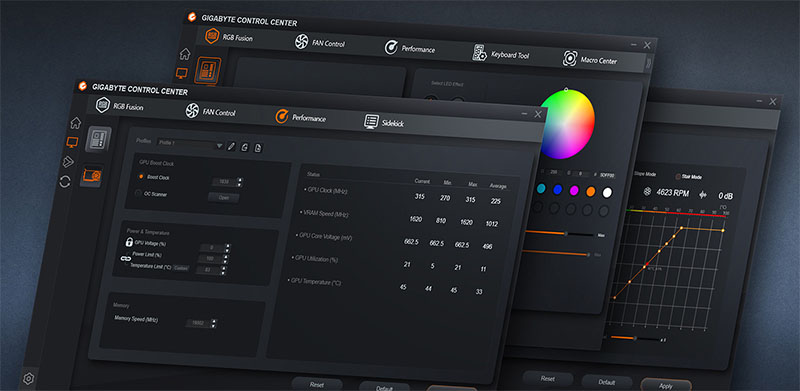
Task: Click the GPU Voltage stepper arrows
Action: click(x=228, y=248)
